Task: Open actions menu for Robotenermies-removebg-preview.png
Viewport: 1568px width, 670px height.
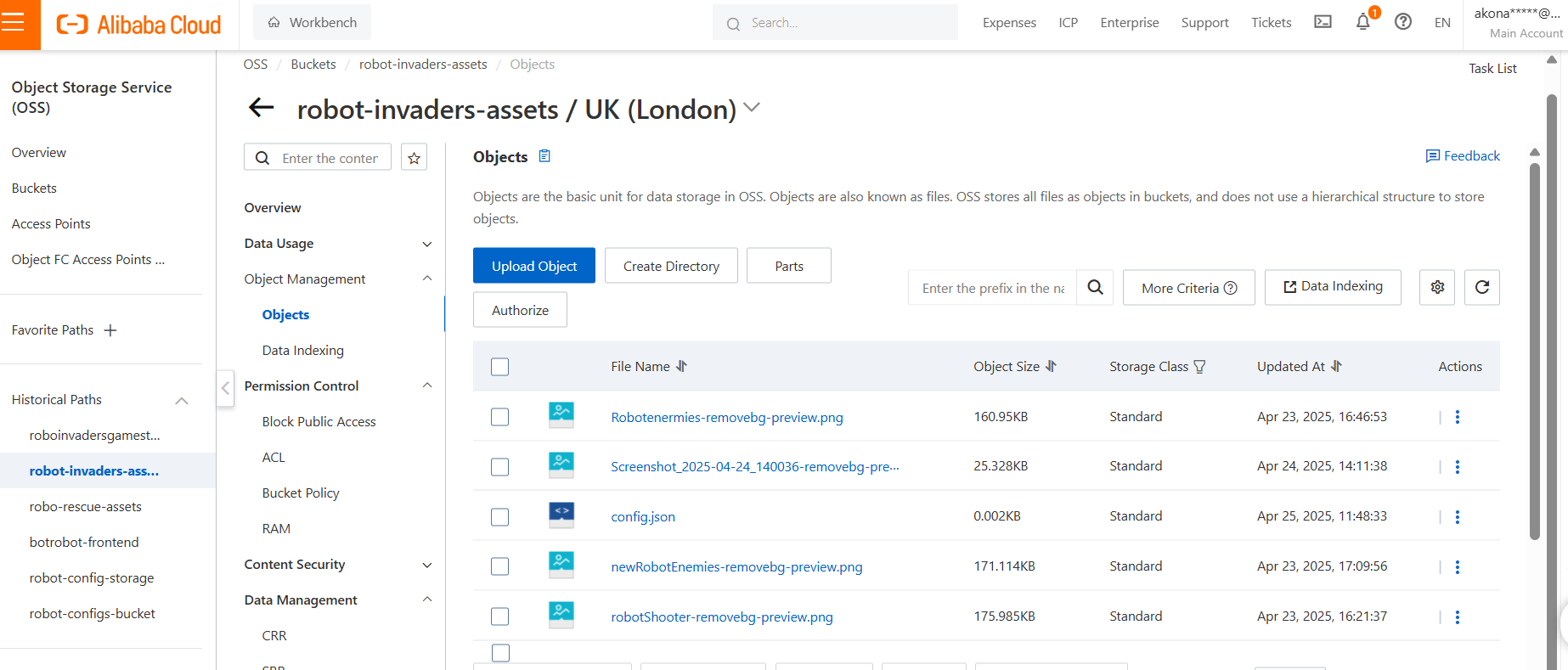Action: click(x=1458, y=417)
